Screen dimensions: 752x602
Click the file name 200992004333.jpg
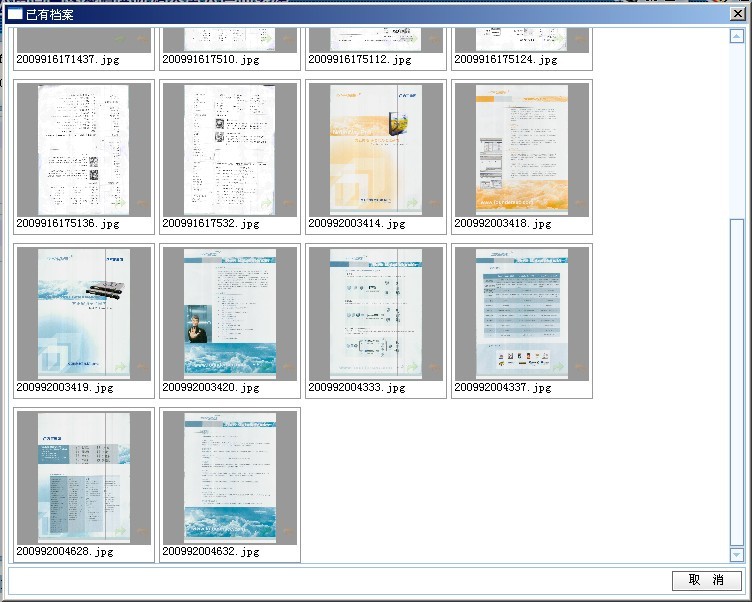click(357, 388)
